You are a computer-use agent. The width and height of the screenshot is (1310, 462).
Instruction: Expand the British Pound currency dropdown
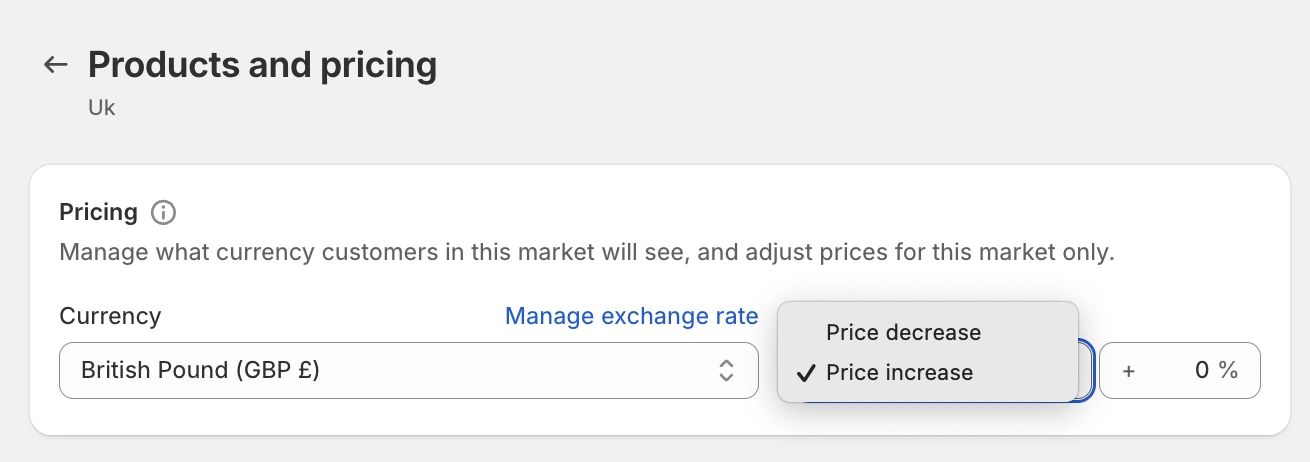point(409,370)
